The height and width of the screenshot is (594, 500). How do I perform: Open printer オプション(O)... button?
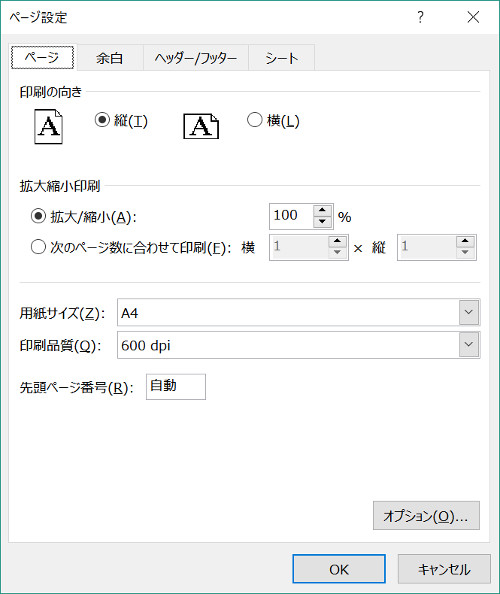coord(426,516)
